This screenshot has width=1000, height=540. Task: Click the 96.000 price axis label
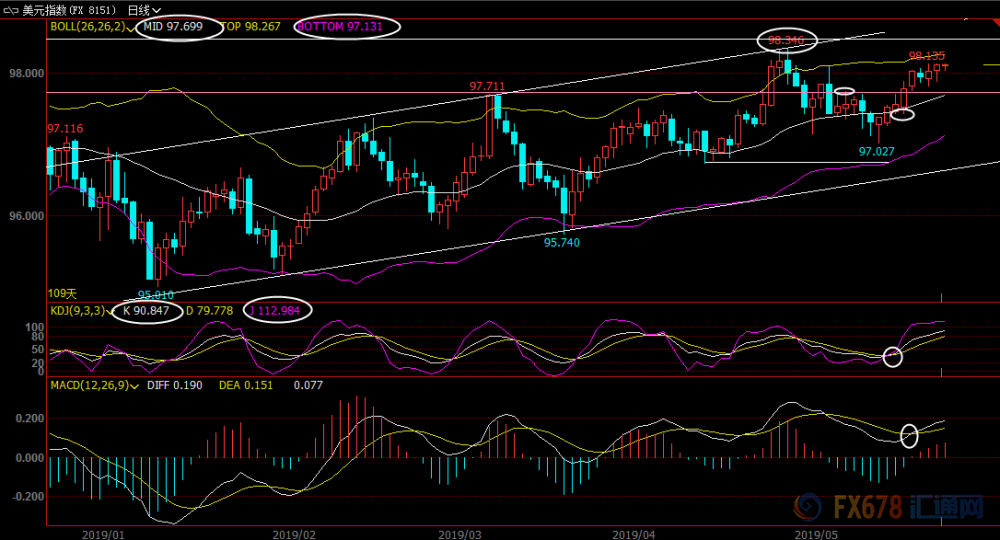pos(27,217)
